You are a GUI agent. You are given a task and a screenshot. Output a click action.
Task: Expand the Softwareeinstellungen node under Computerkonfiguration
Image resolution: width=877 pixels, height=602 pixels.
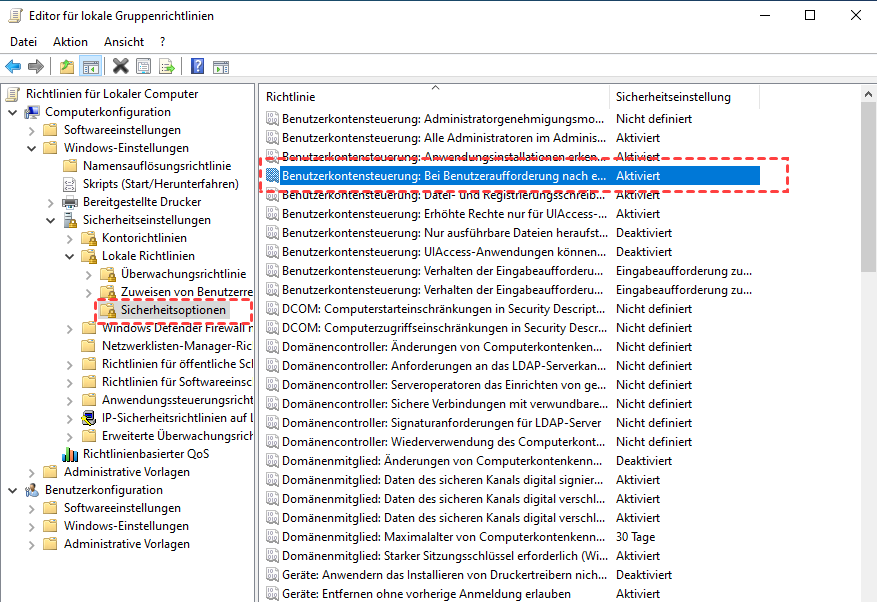tap(31, 130)
